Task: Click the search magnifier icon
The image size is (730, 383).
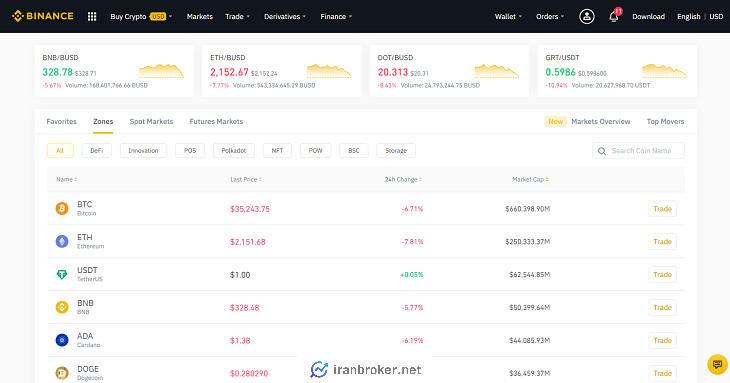Action: (602, 151)
